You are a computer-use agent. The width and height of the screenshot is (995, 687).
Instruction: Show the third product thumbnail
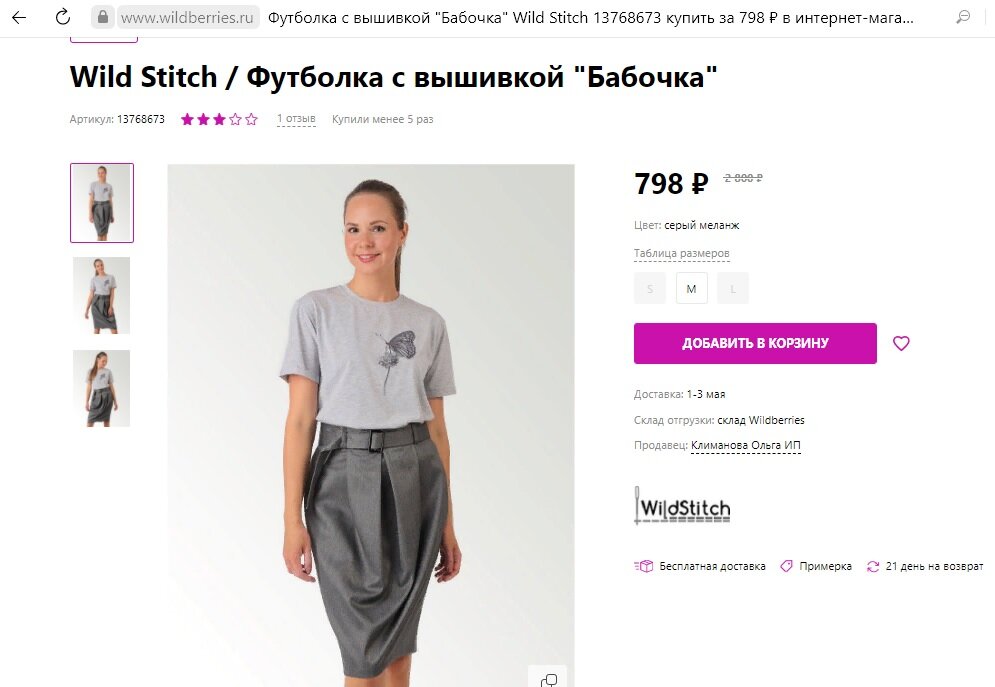102,388
